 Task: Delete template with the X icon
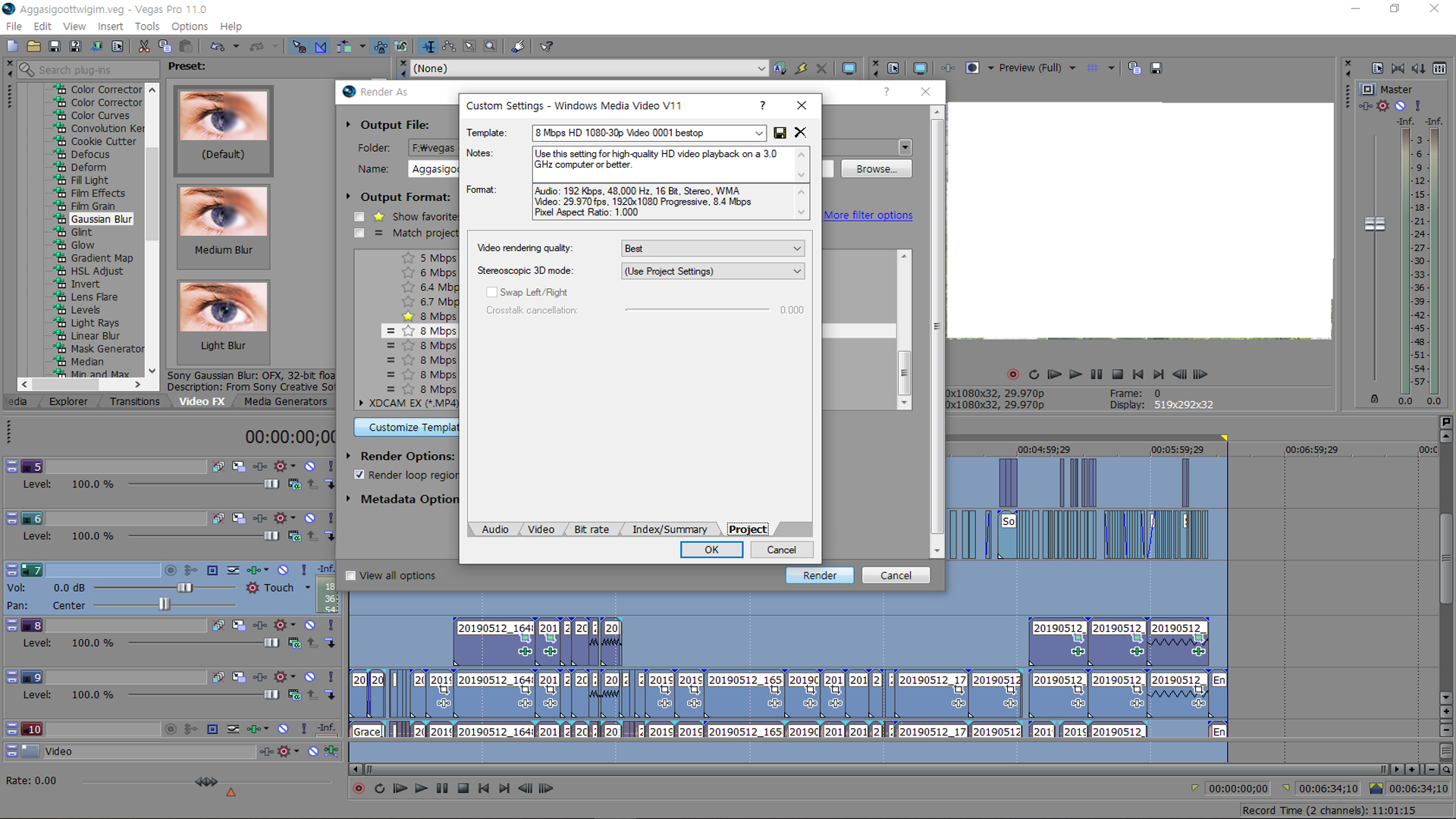pos(800,133)
